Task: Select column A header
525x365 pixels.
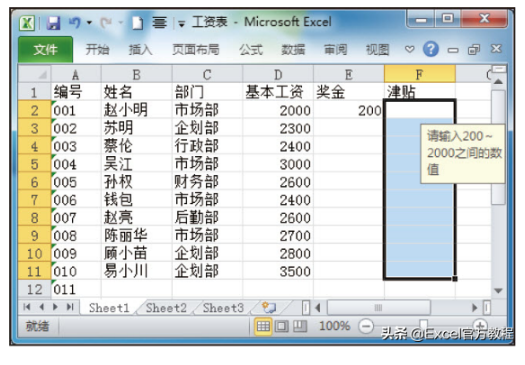Action: (76, 74)
